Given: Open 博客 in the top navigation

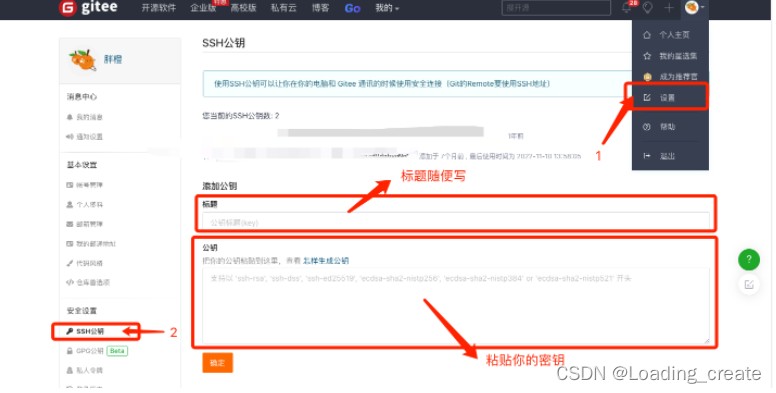Looking at the screenshot, I should (x=320, y=8).
